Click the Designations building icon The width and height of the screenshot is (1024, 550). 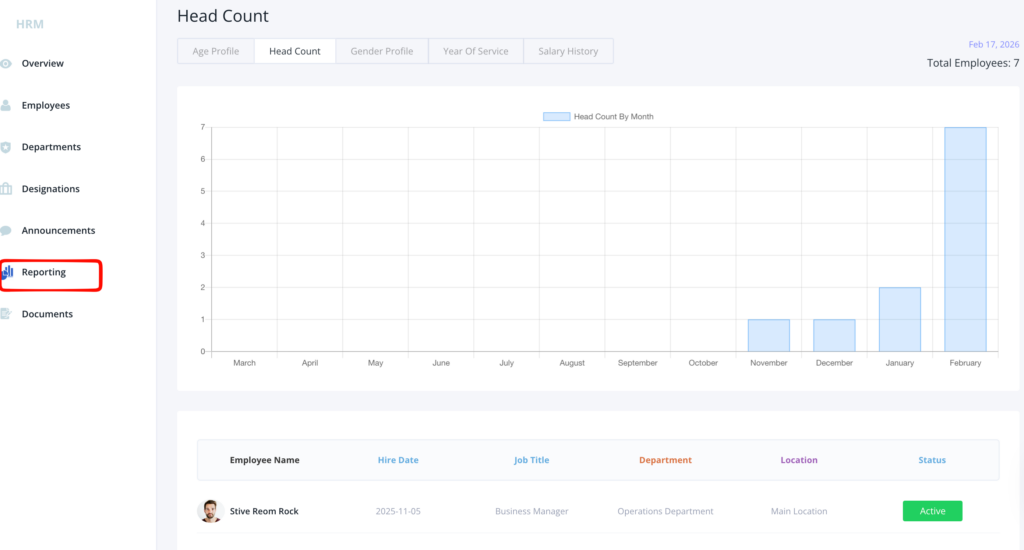(x=6, y=189)
